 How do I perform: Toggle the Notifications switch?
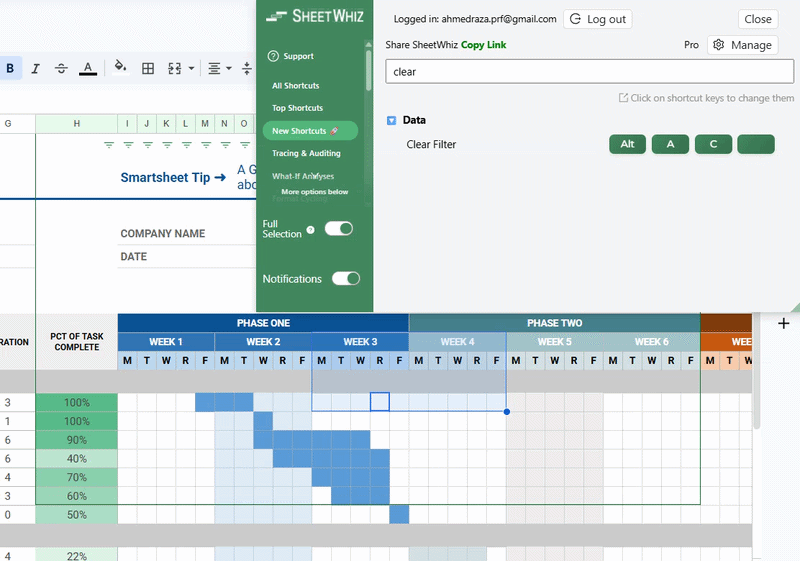coord(346,278)
